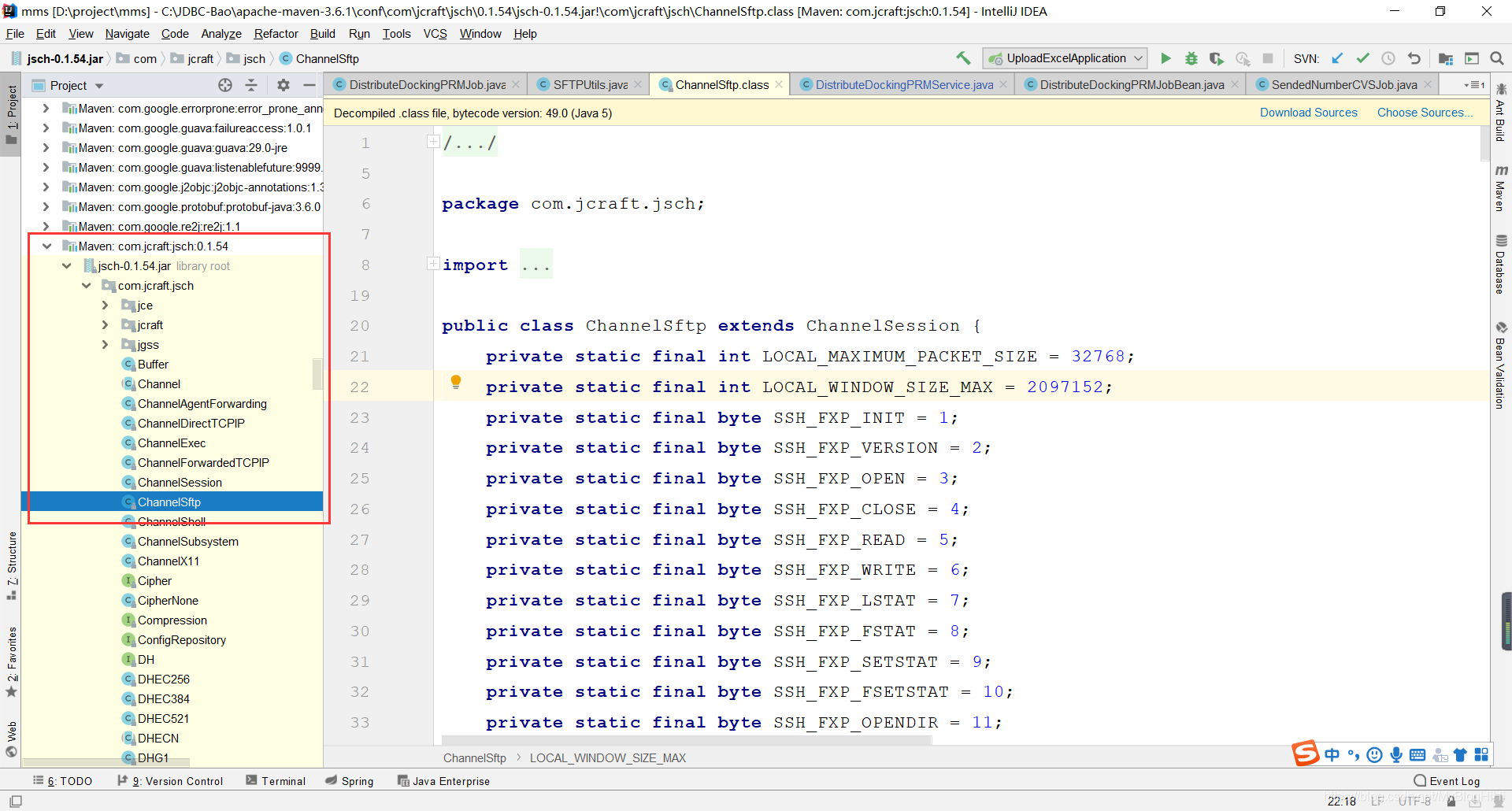Click the SVN update project arrow icon
1512x811 pixels.
[1337, 58]
